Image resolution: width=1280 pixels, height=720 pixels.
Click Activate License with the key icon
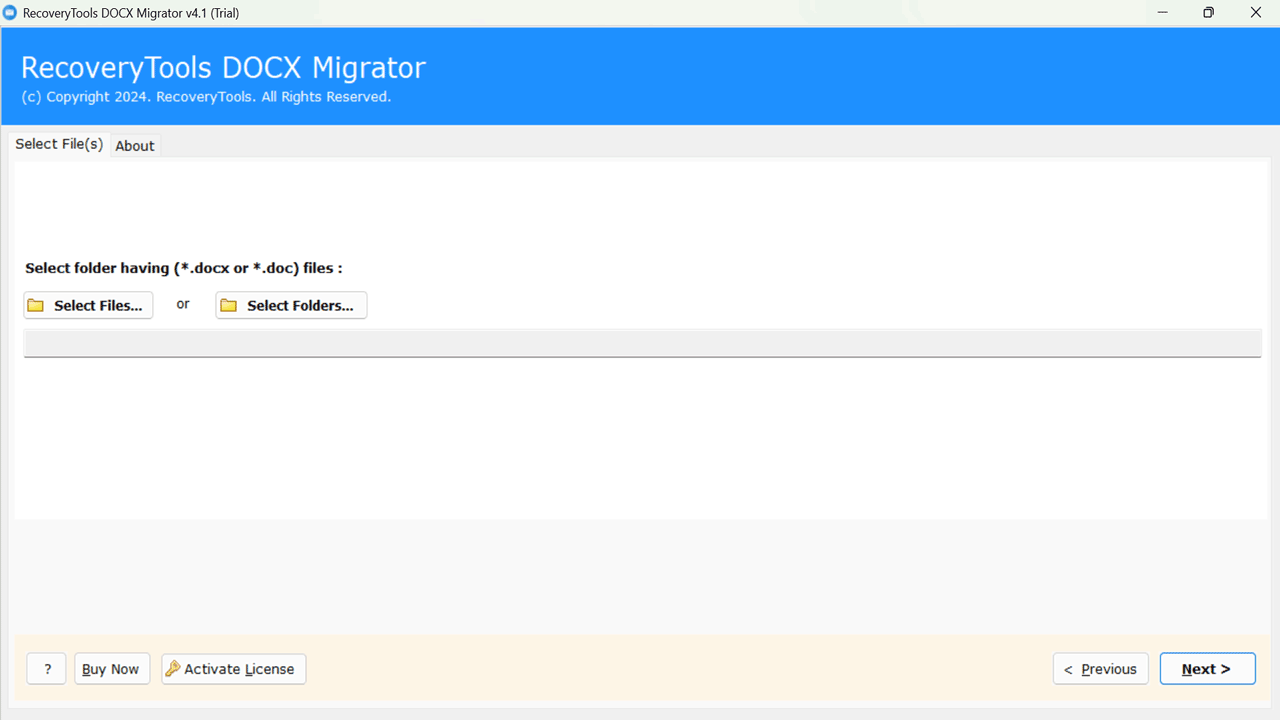(x=234, y=669)
